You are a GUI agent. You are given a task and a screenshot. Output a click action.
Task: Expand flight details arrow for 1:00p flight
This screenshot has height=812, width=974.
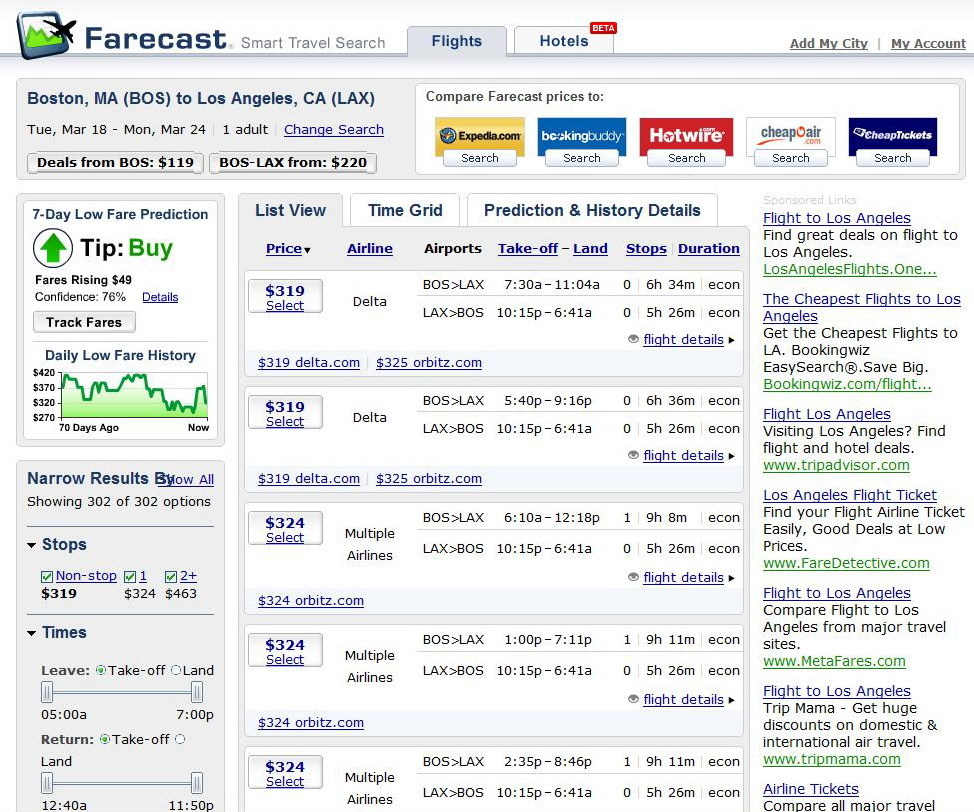pyautogui.click(x=732, y=700)
